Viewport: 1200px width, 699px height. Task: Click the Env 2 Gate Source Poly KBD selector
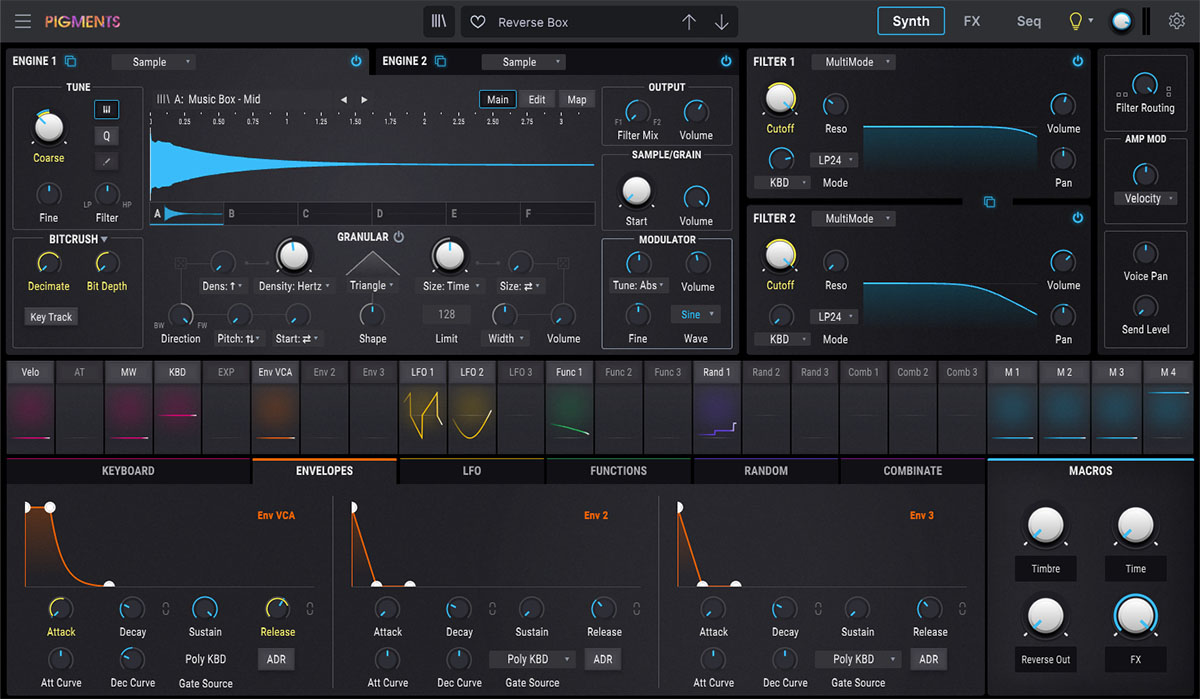[x=533, y=659]
